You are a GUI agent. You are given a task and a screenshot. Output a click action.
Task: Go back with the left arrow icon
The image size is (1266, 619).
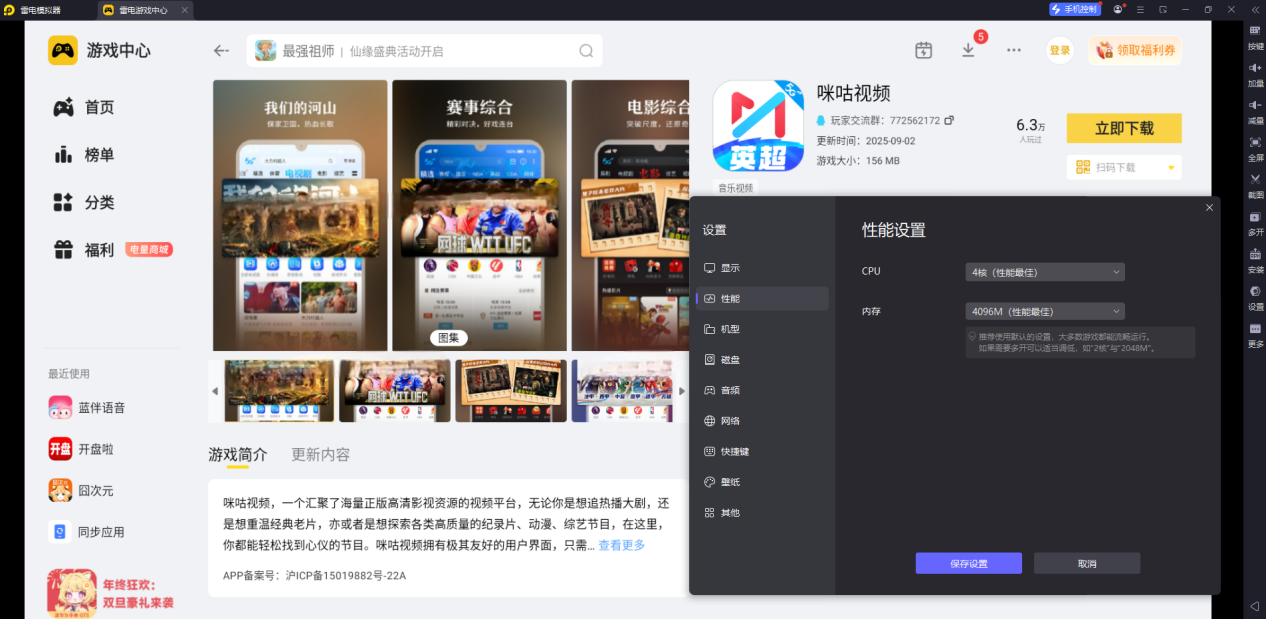pyautogui.click(x=222, y=51)
